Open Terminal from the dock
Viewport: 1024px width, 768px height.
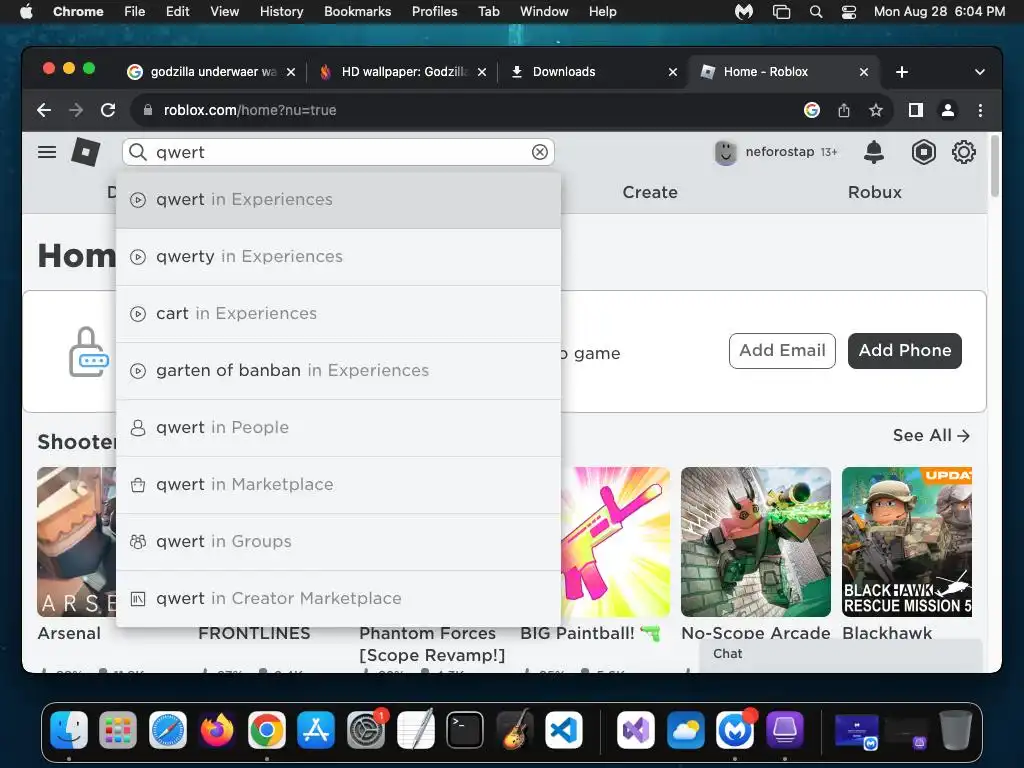tap(465, 730)
